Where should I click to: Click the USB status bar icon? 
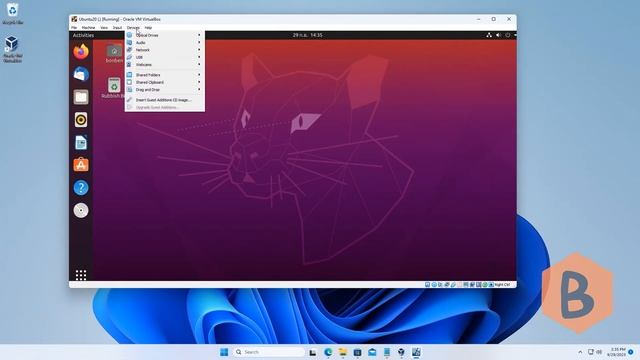pyautogui.click(x=453, y=284)
